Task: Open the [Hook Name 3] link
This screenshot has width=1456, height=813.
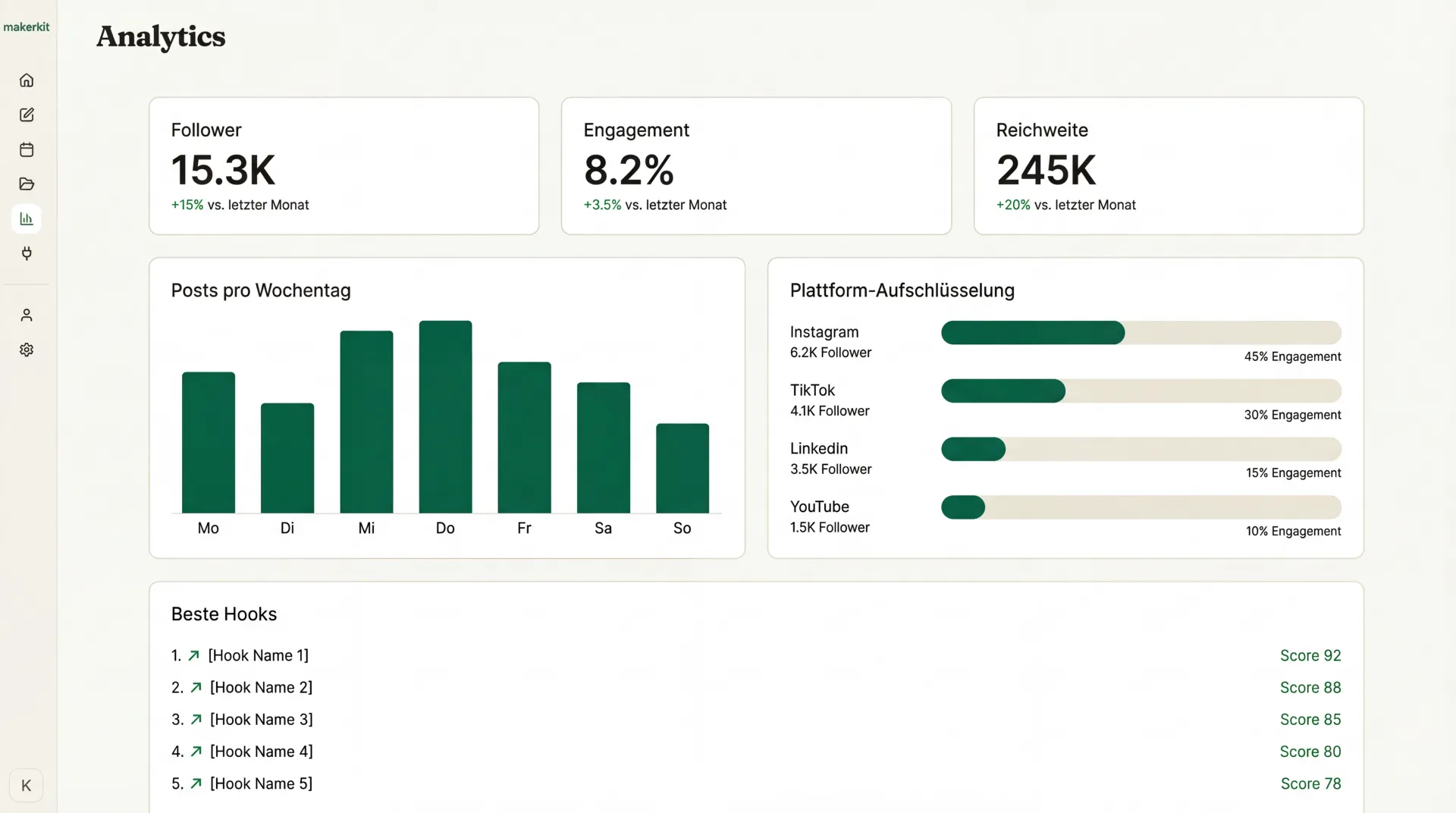Action: pyautogui.click(x=260, y=719)
